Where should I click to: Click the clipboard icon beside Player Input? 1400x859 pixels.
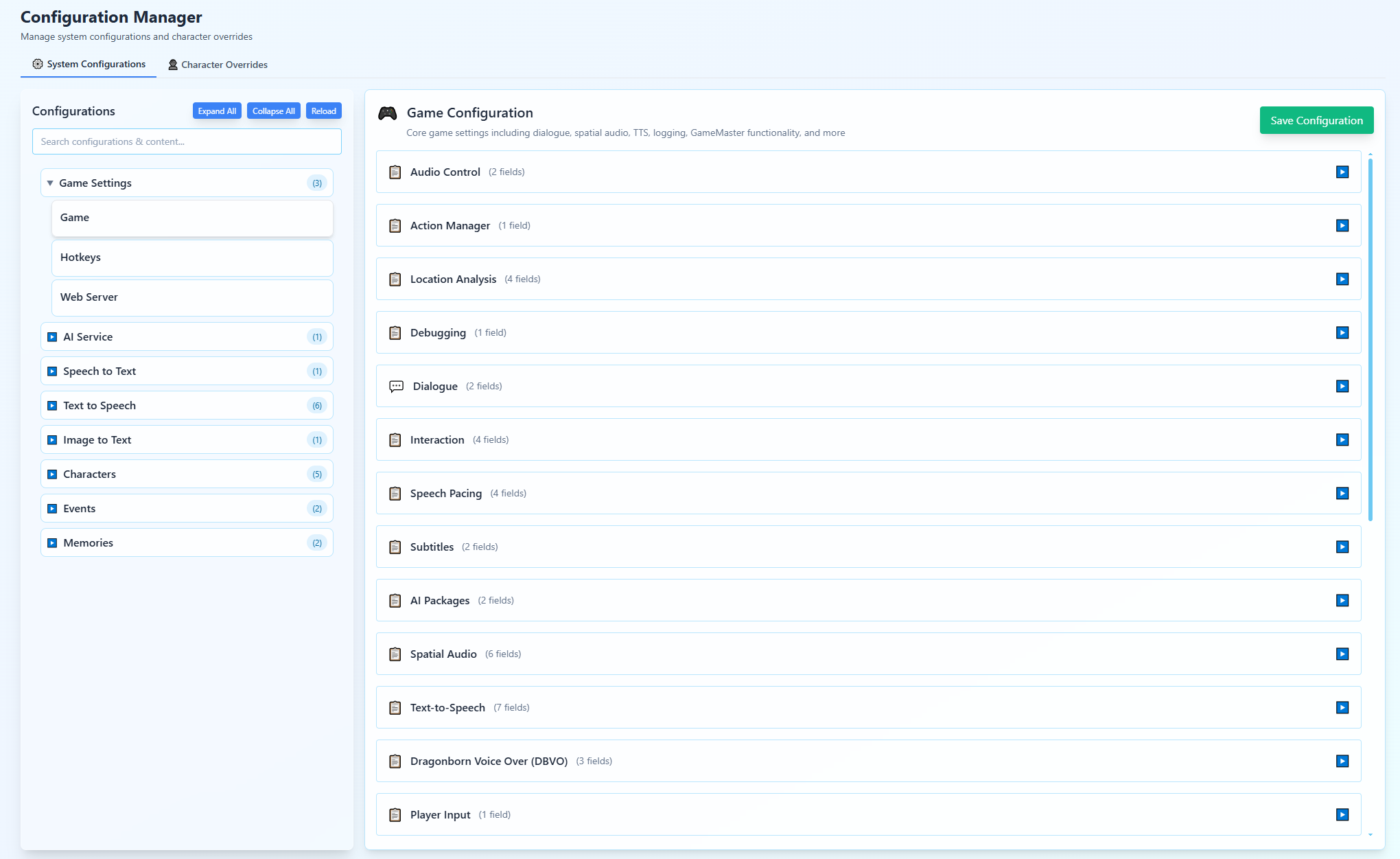click(x=395, y=815)
